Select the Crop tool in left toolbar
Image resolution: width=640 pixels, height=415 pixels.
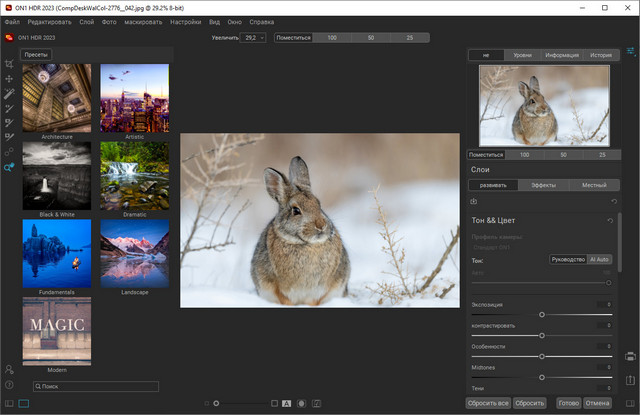point(9,62)
